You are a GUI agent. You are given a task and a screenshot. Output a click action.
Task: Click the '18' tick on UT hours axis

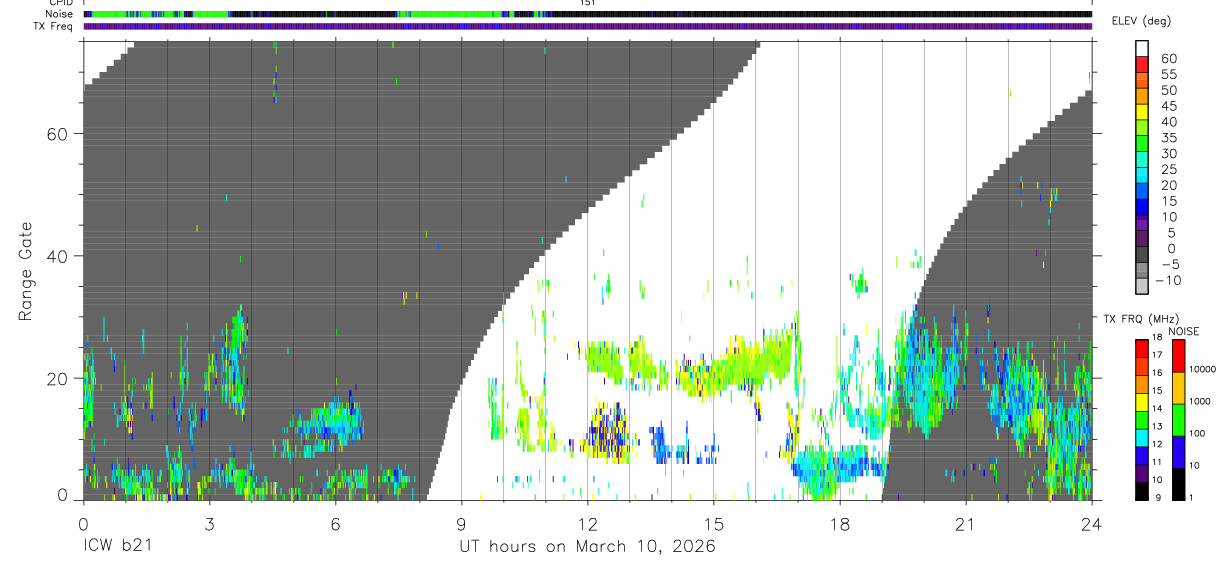(839, 524)
